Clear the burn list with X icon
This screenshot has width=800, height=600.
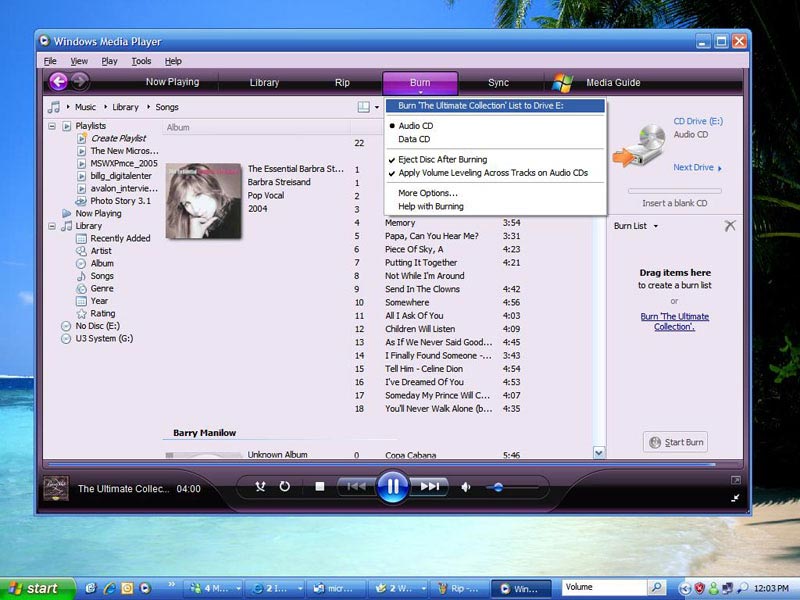730,226
